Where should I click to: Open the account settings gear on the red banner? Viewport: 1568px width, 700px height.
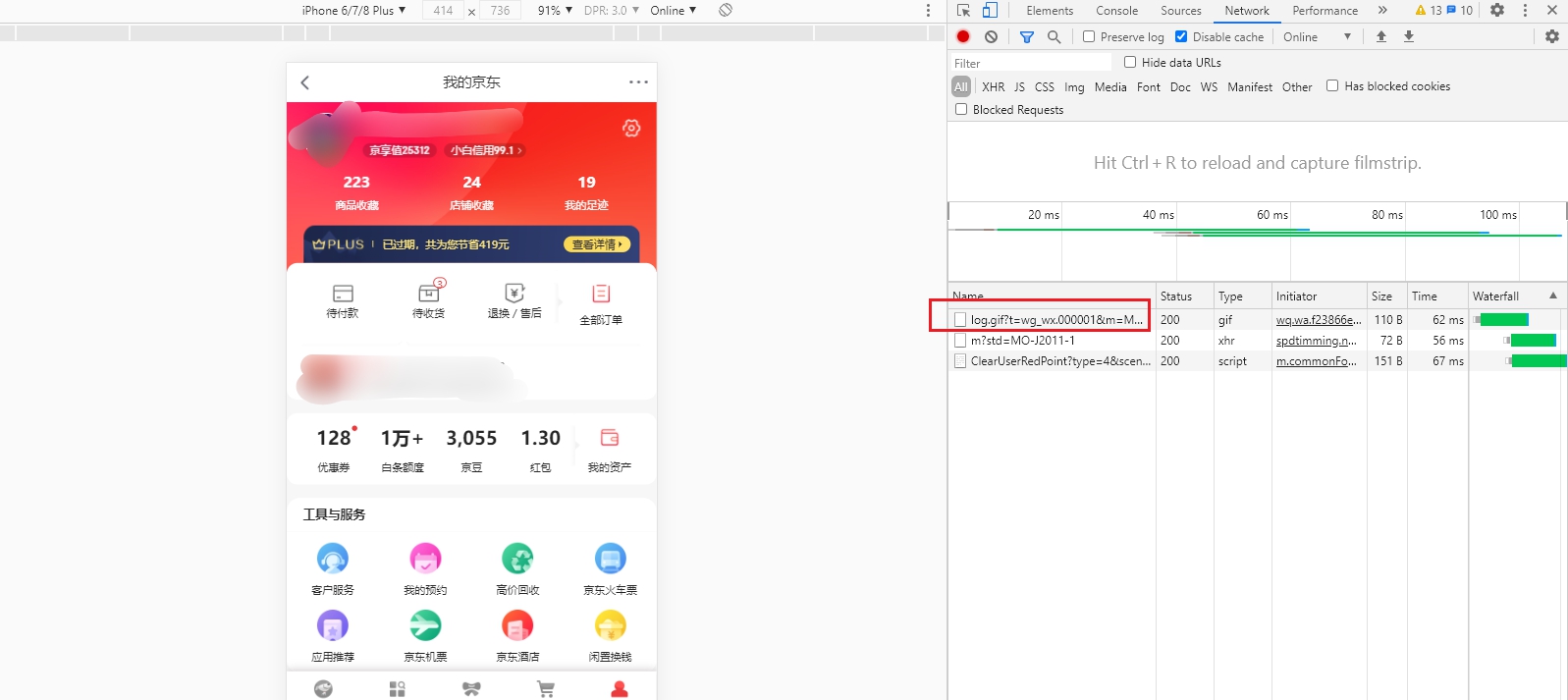point(631,129)
